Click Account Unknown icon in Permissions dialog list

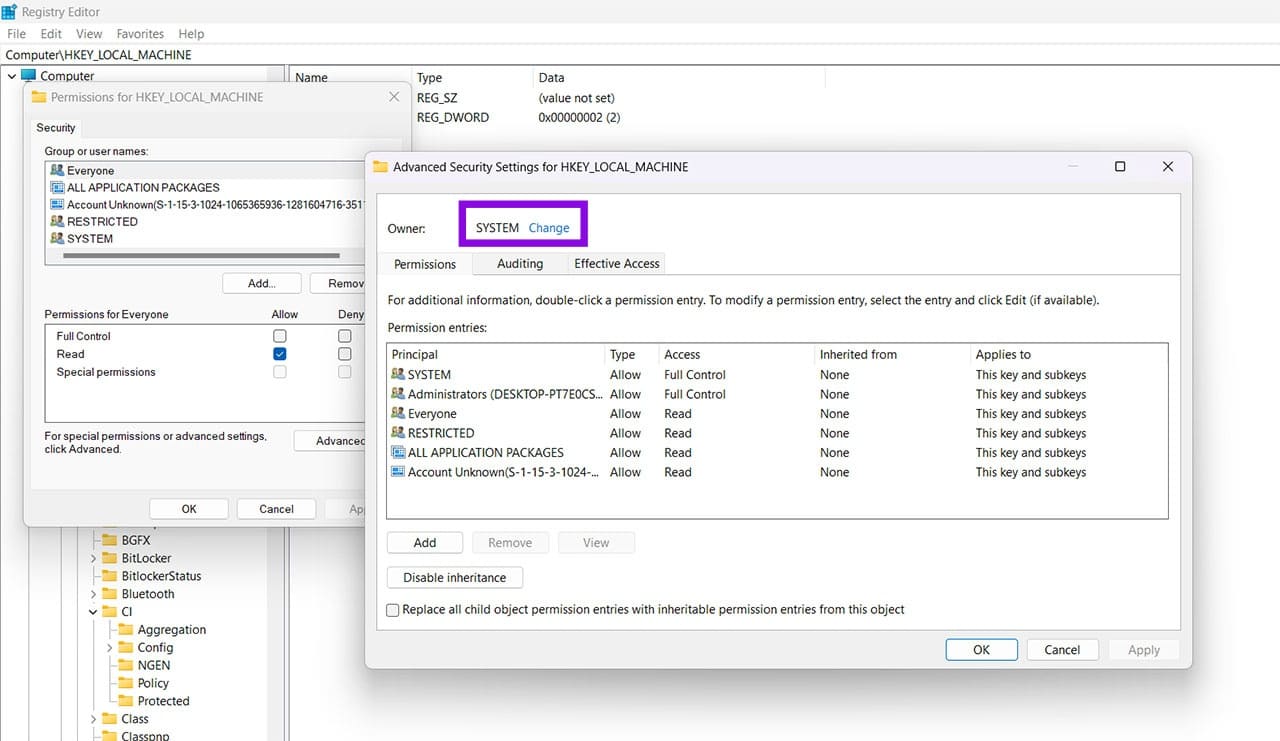click(x=57, y=204)
